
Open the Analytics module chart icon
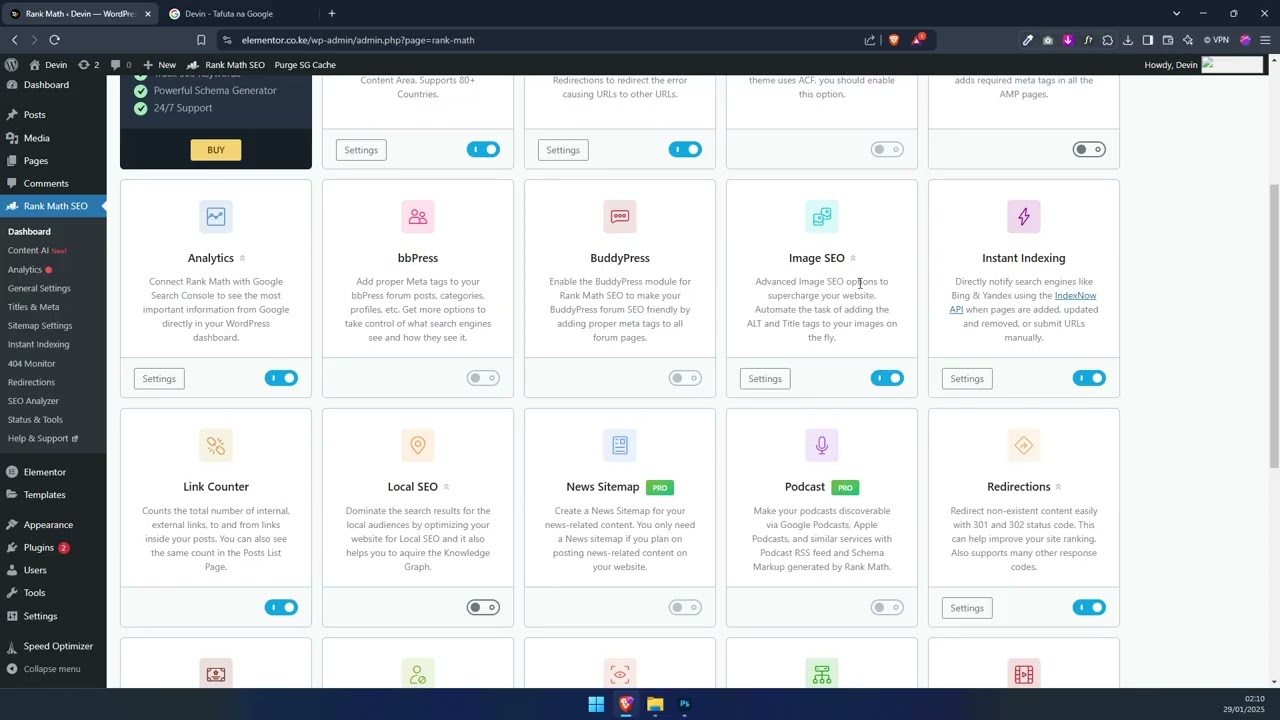click(216, 216)
